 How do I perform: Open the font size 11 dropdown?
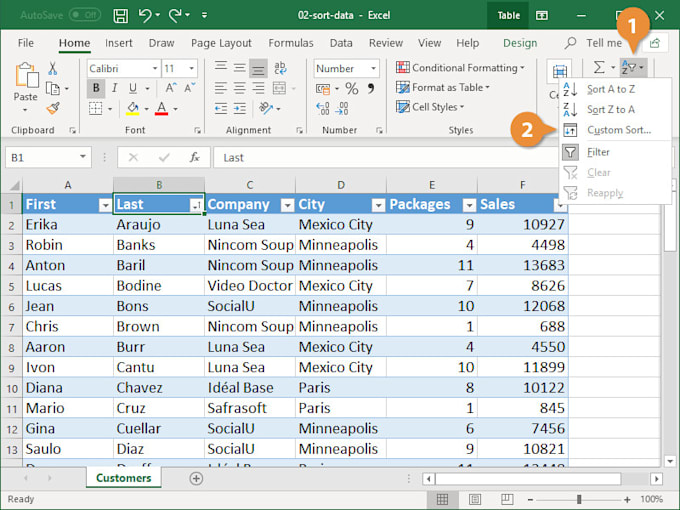click(x=191, y=69)
